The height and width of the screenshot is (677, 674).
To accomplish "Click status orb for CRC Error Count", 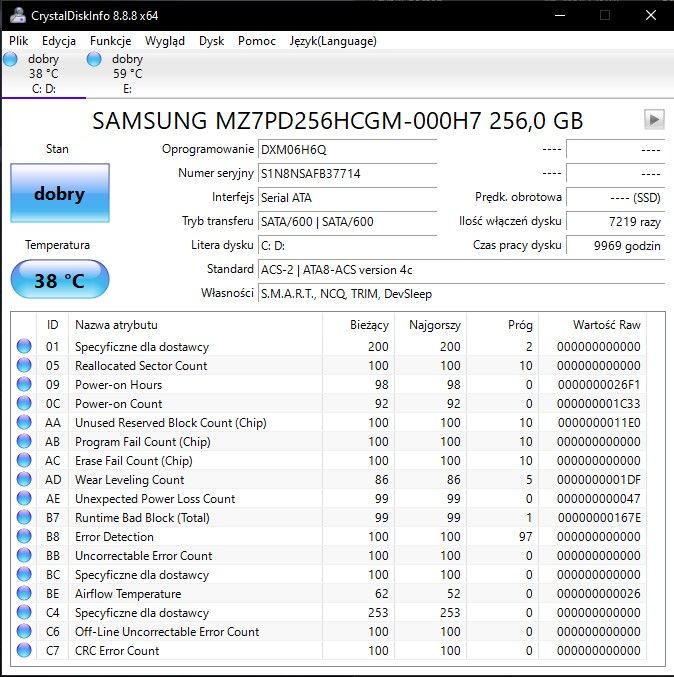I will pyautogui.click(x=24, y=650).
